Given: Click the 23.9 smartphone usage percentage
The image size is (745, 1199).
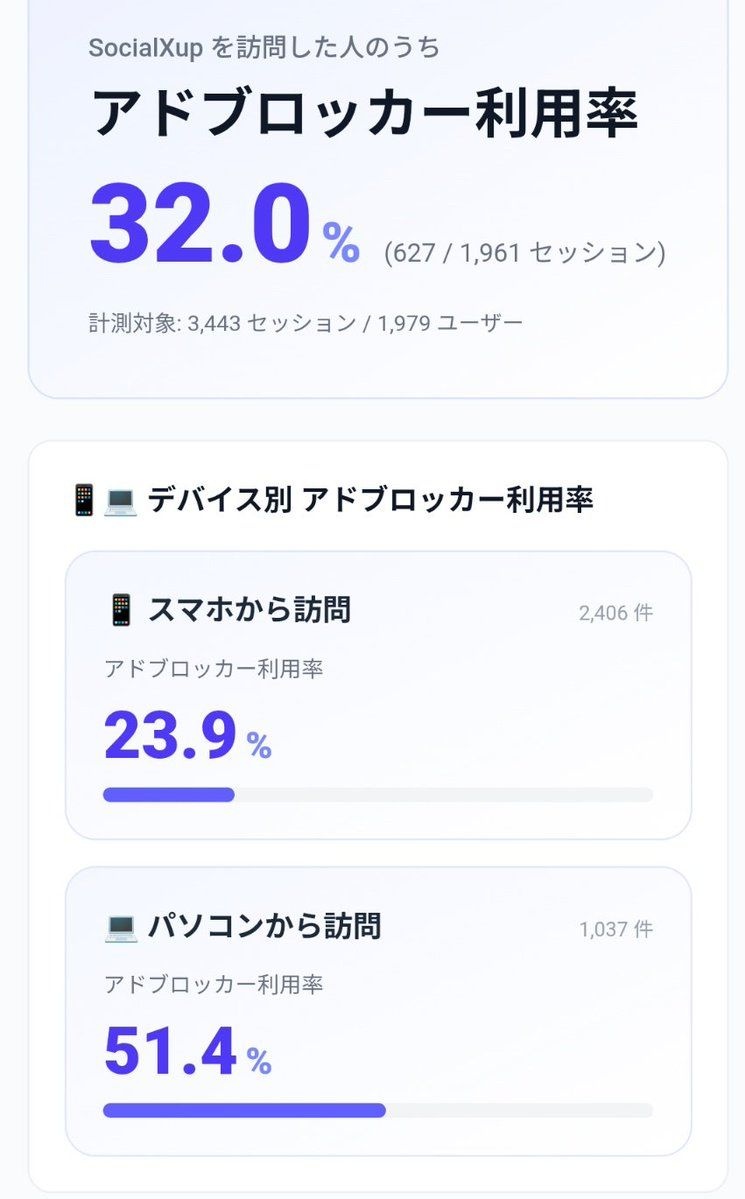Looking at the screenshot, I should pyautogui.click(x=170, y=737).
